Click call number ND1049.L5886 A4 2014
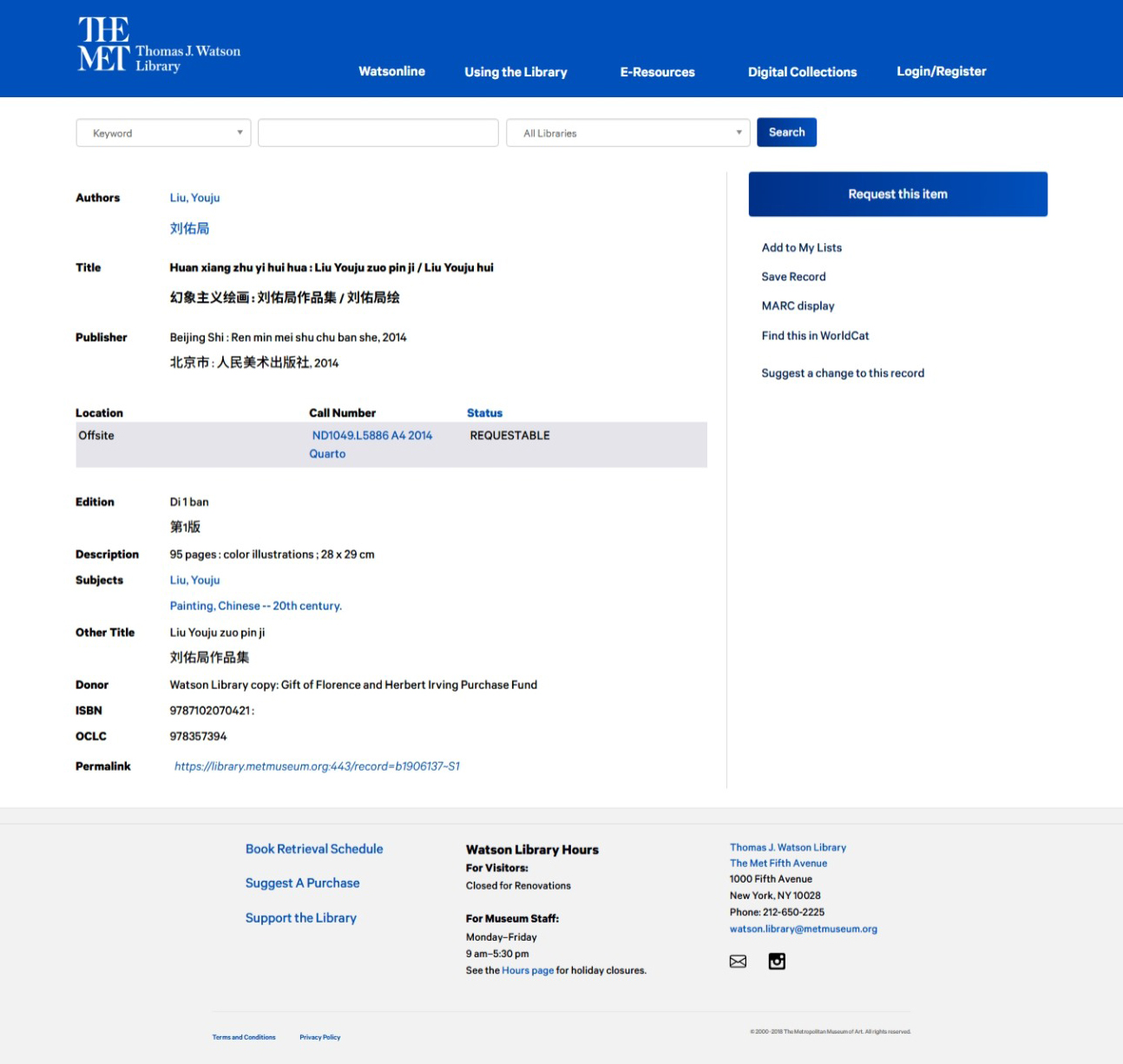Image resolution: width=1123 pixels, height=1064 pixels. tap(371, 436)
